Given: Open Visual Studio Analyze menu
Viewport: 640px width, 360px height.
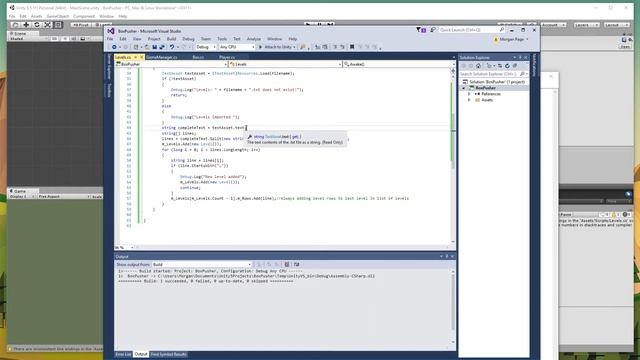Looking at the screenshot, I should click(253, 39).
